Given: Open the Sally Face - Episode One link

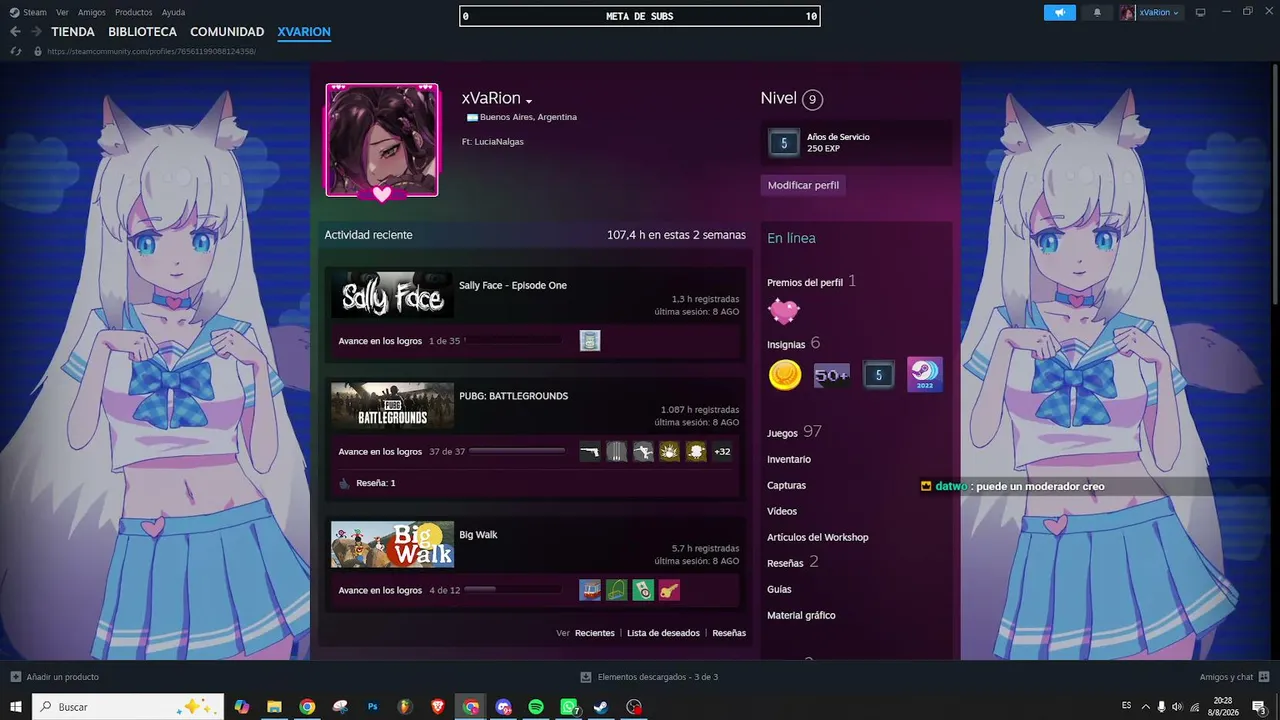Looking at the screenshot, I should [x=513, y=285].
